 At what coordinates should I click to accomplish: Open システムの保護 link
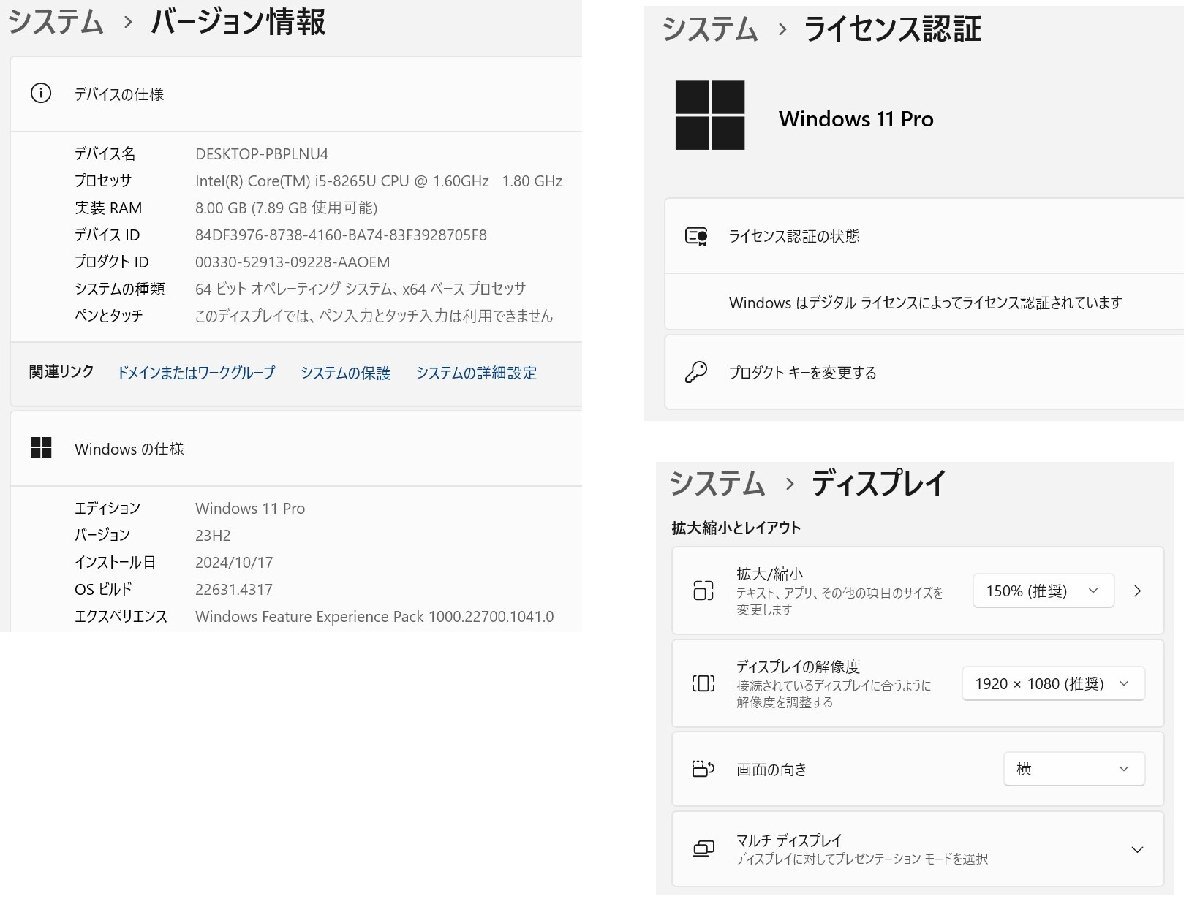pos(345,373)
